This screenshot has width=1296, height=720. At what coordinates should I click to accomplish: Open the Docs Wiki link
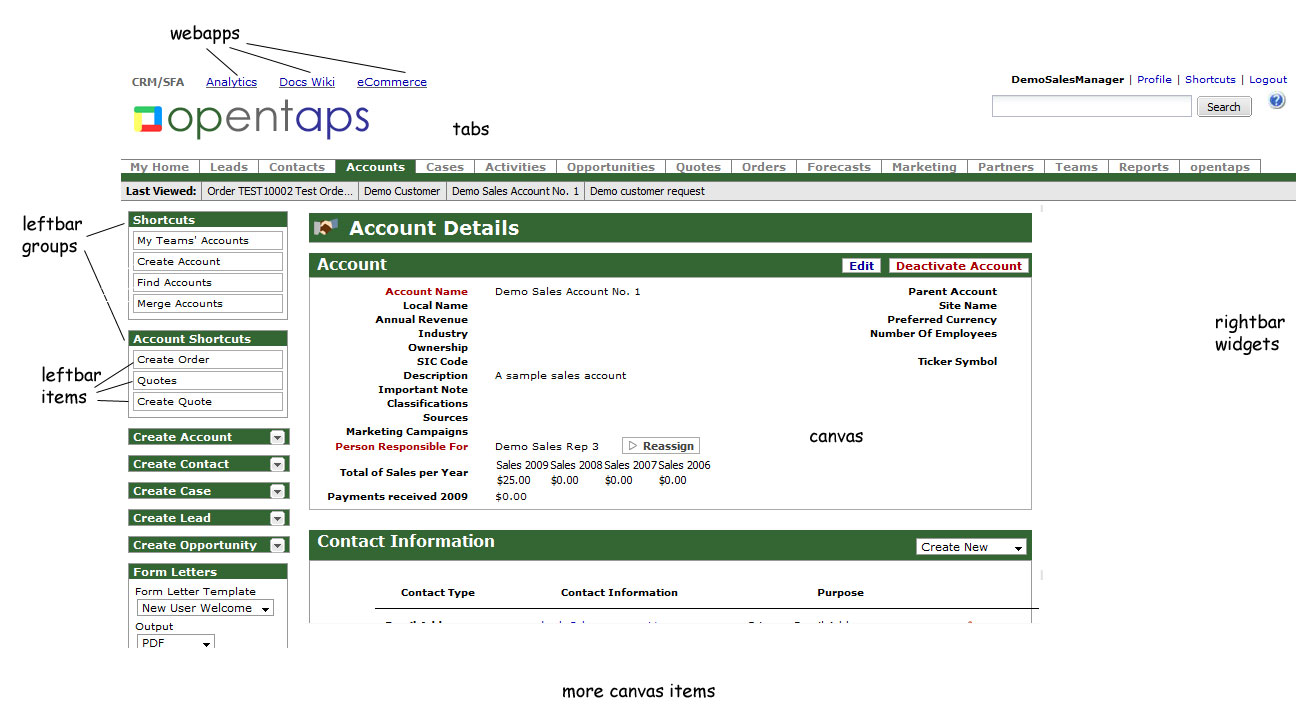click(x=307, y=82)
